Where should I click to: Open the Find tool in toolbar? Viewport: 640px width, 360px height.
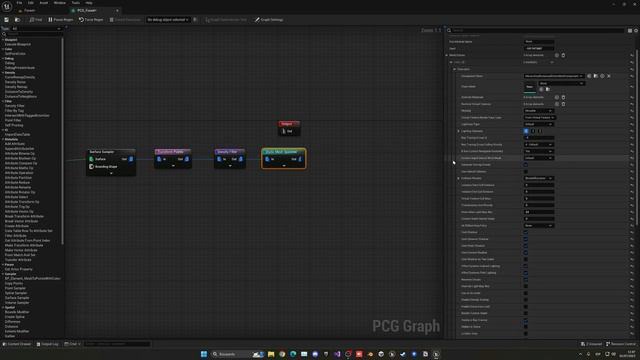pyautogui.click(x=36, y=20)
